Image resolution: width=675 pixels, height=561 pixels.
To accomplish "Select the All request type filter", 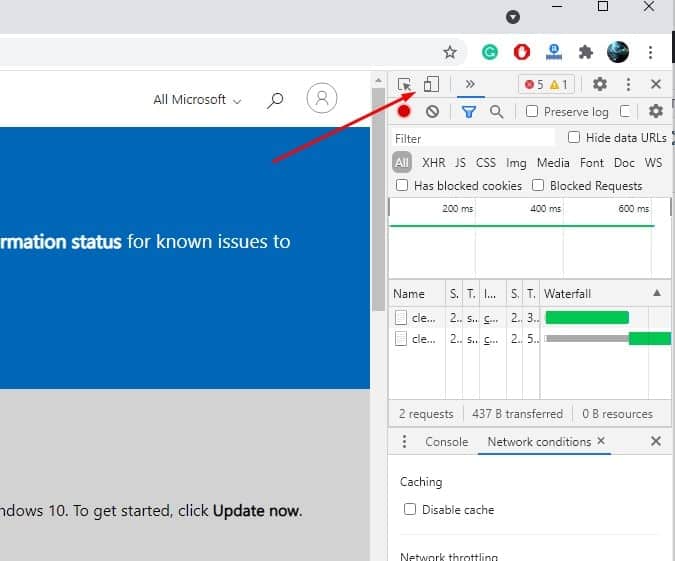I will (x=402, y=163).
